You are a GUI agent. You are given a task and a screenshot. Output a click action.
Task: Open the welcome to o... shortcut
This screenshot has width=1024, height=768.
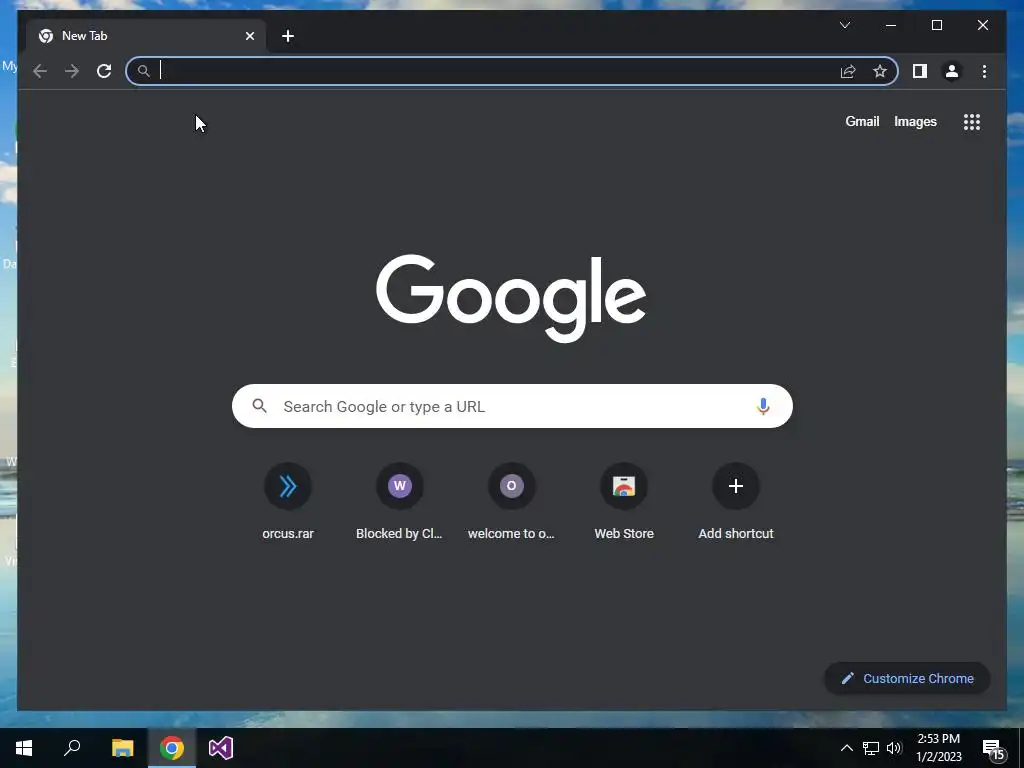[511, 502]
